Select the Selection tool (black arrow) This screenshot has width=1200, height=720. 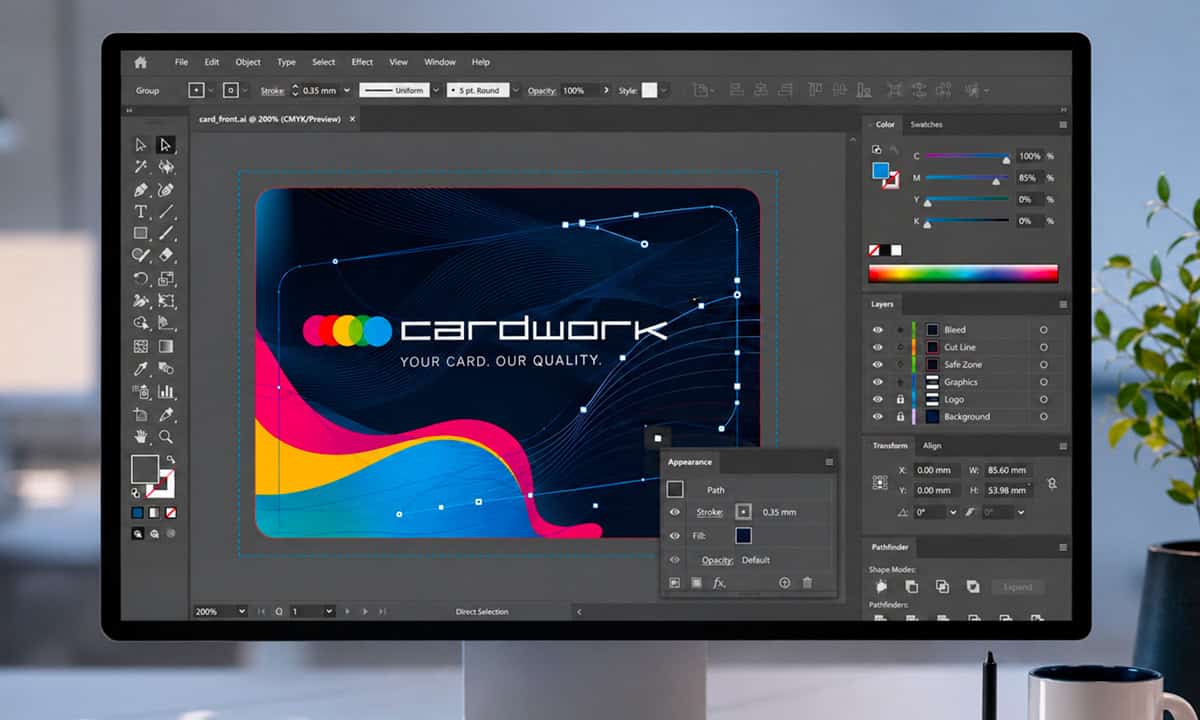[x=141, y=146]
